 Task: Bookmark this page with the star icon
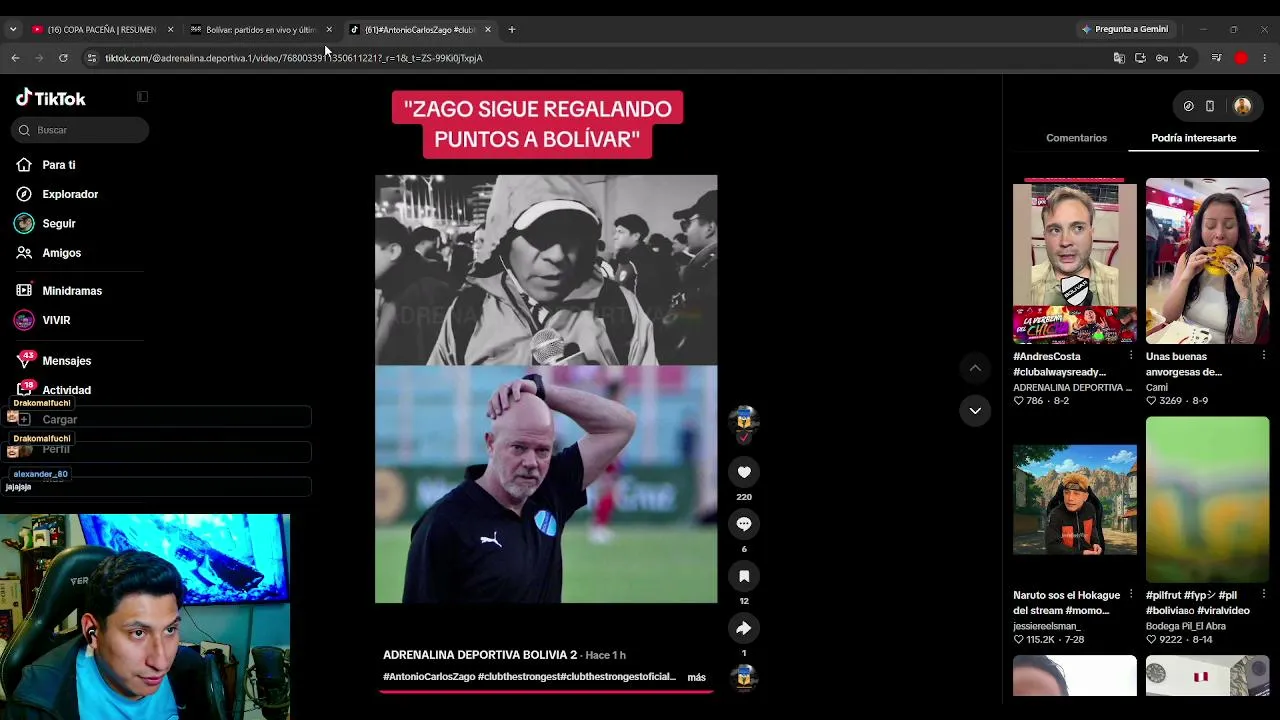tap(1183, 58)
